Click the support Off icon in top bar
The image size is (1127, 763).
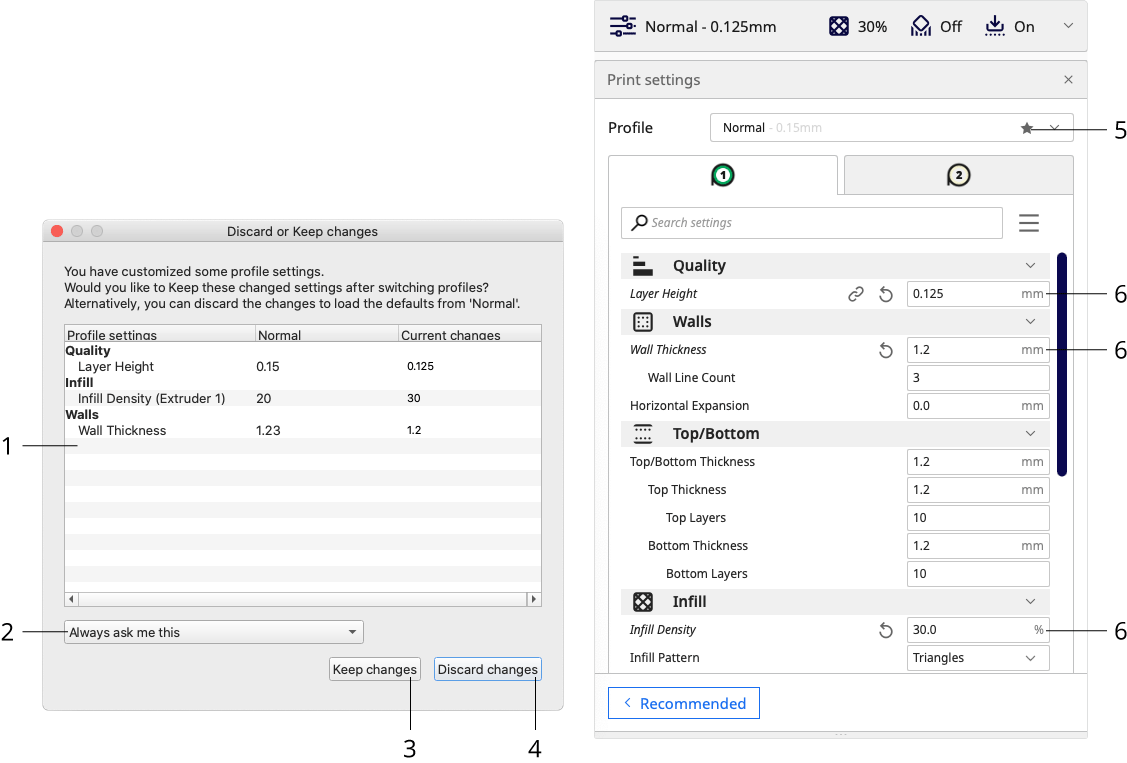[x=920, y=26]
